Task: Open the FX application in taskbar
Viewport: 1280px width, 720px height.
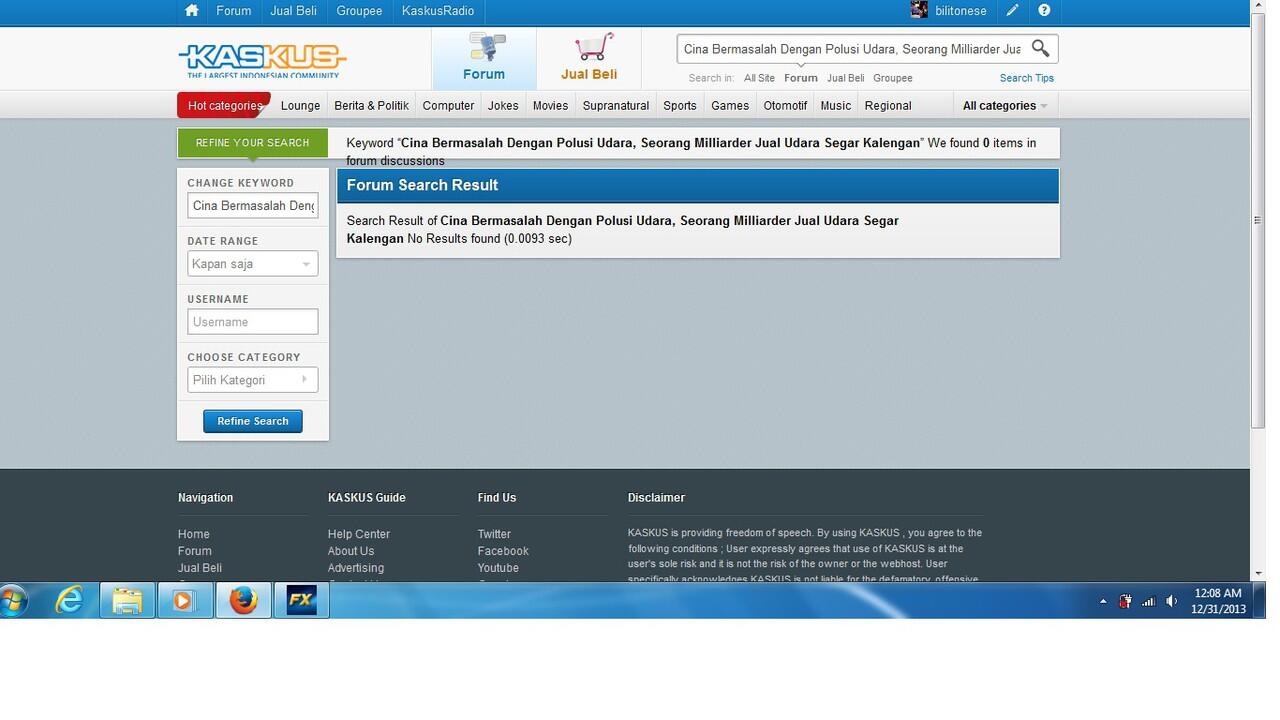Action: click(x=301, y=601)
